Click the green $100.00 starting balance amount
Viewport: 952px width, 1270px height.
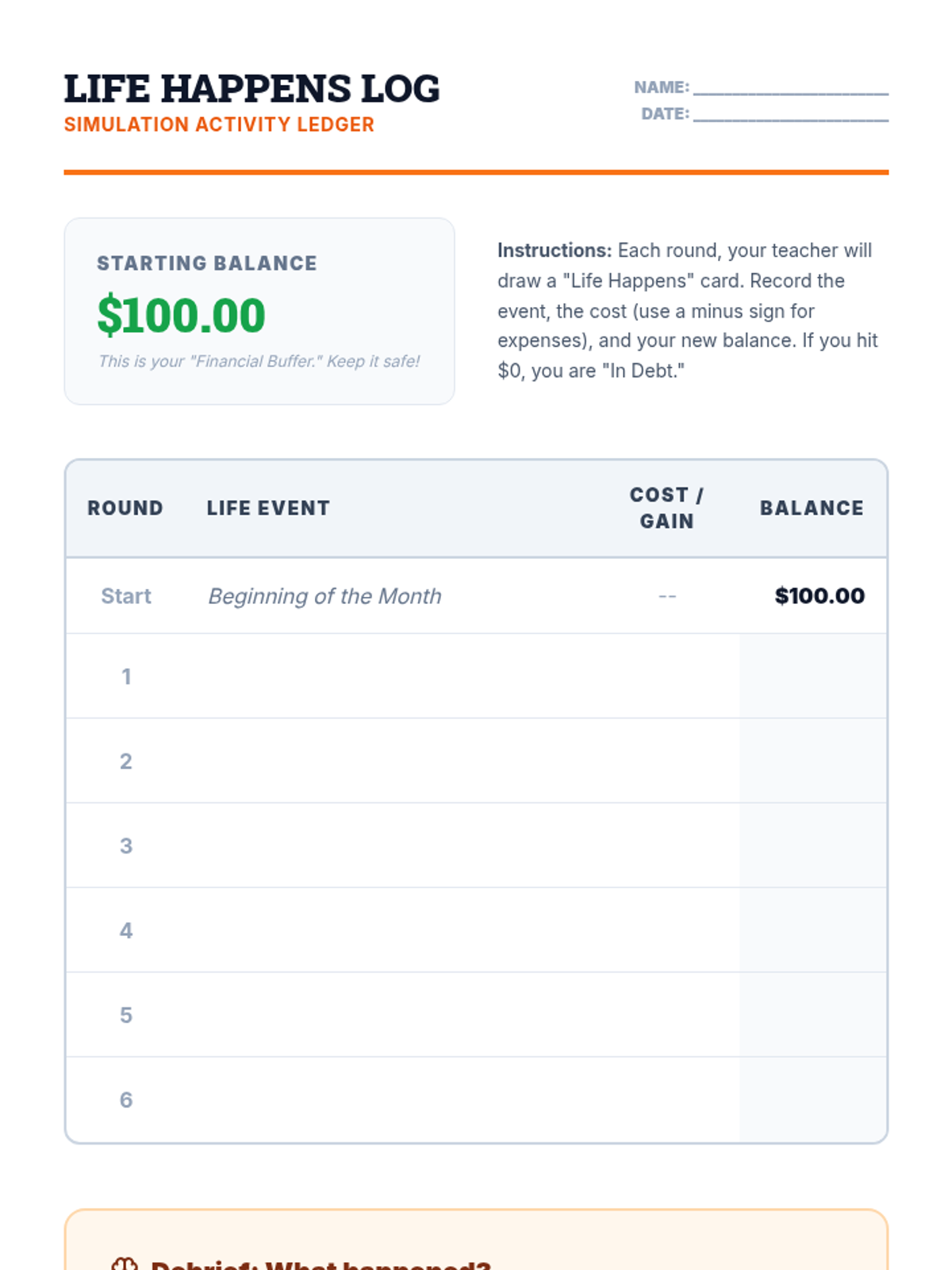tap(181, 315)
